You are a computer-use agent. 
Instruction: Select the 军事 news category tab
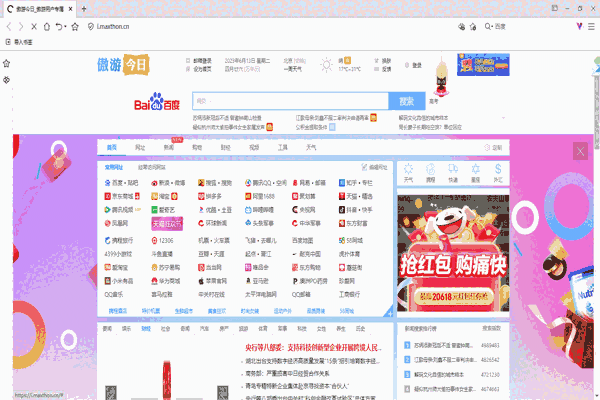(x=282, y=328)
